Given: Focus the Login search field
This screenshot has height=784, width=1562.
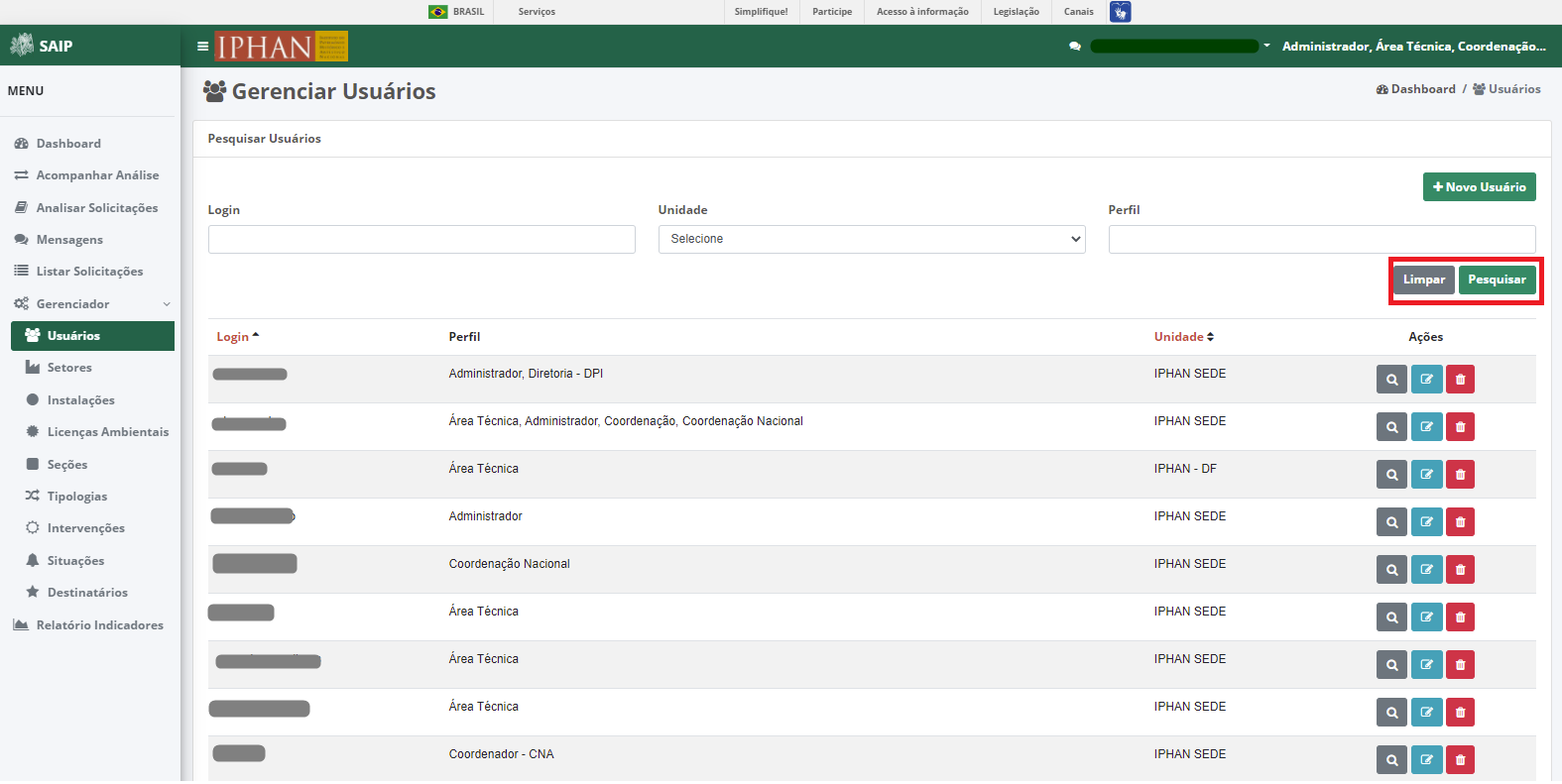Looking at the screenshot, I should [x=421, y=239].
